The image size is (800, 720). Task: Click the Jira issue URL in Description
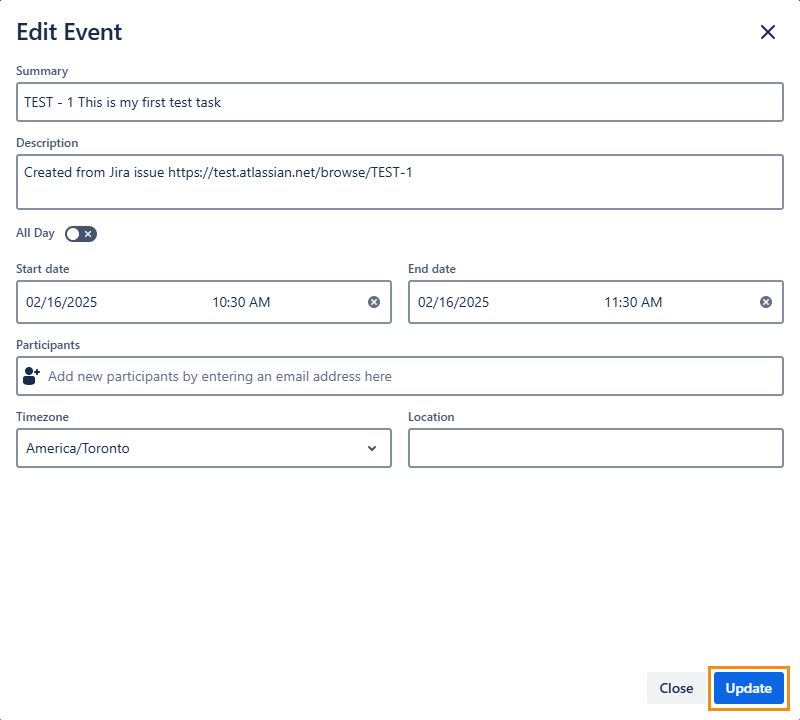290,172
